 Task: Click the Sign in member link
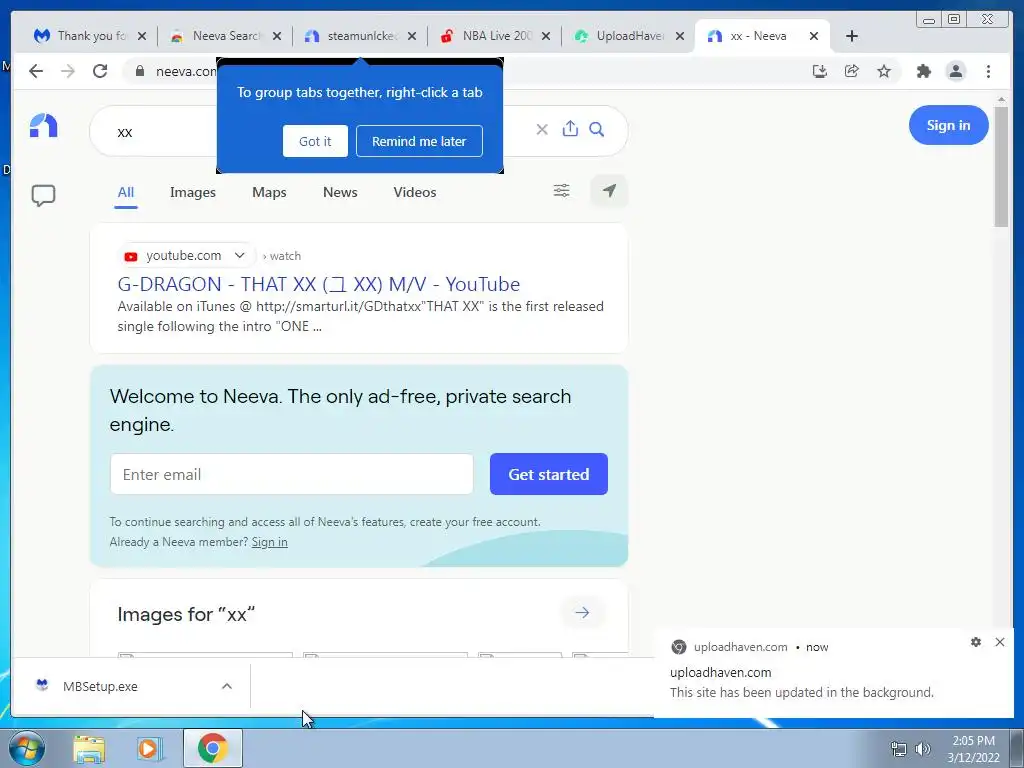[269, 542]
